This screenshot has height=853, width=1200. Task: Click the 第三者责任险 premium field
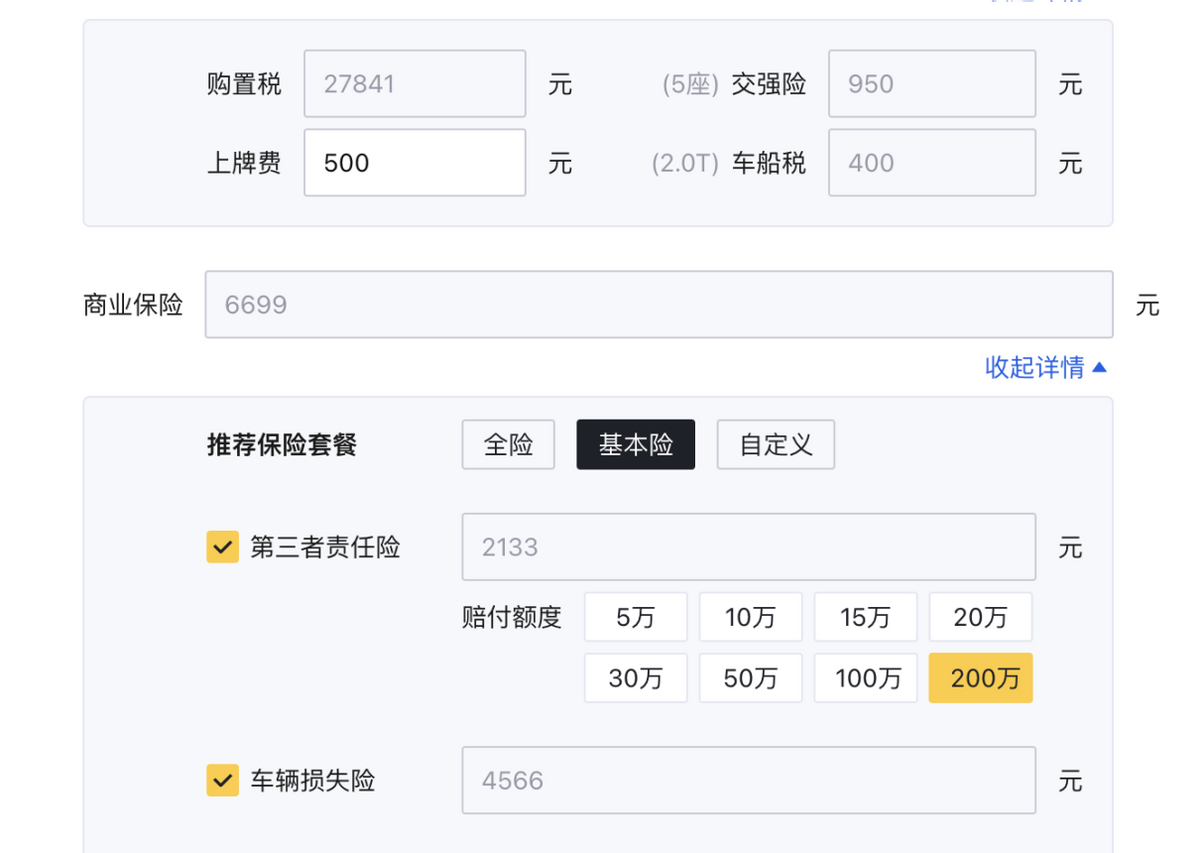coord(748,547)
